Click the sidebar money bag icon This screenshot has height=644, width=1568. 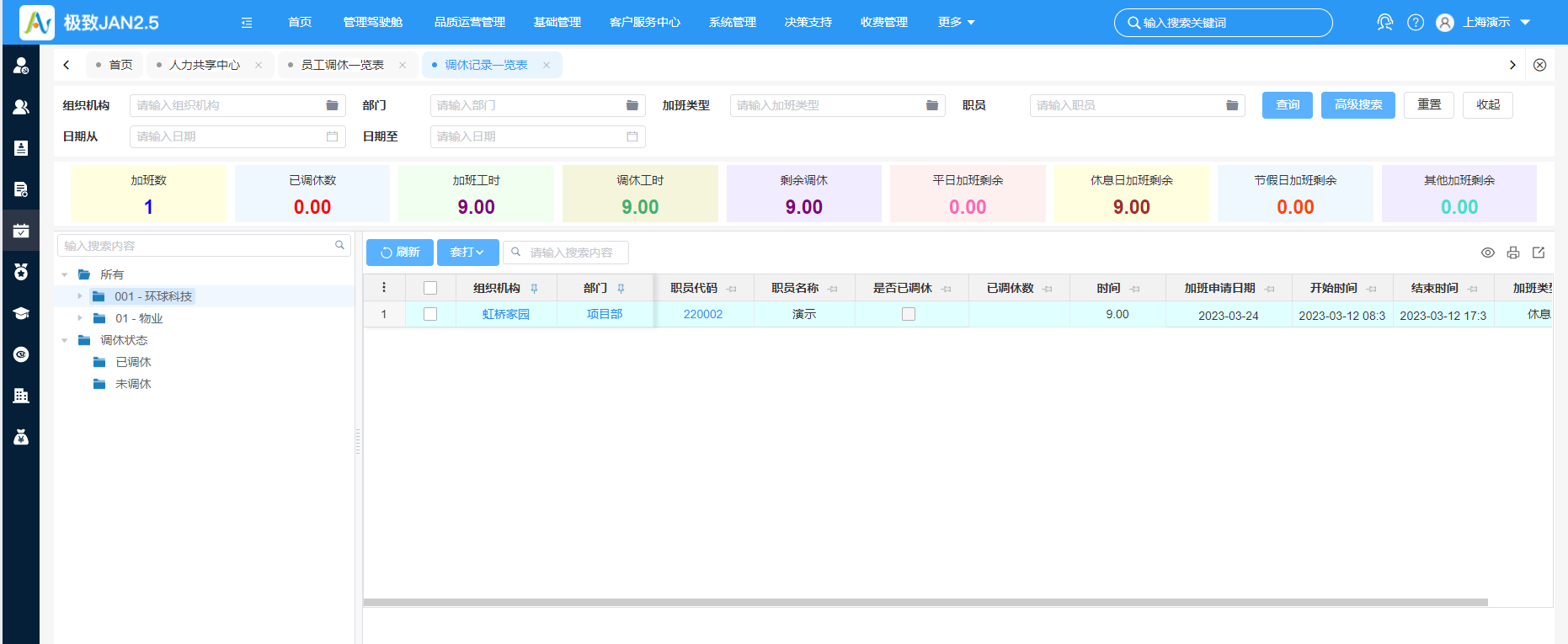tap(21, 437)
